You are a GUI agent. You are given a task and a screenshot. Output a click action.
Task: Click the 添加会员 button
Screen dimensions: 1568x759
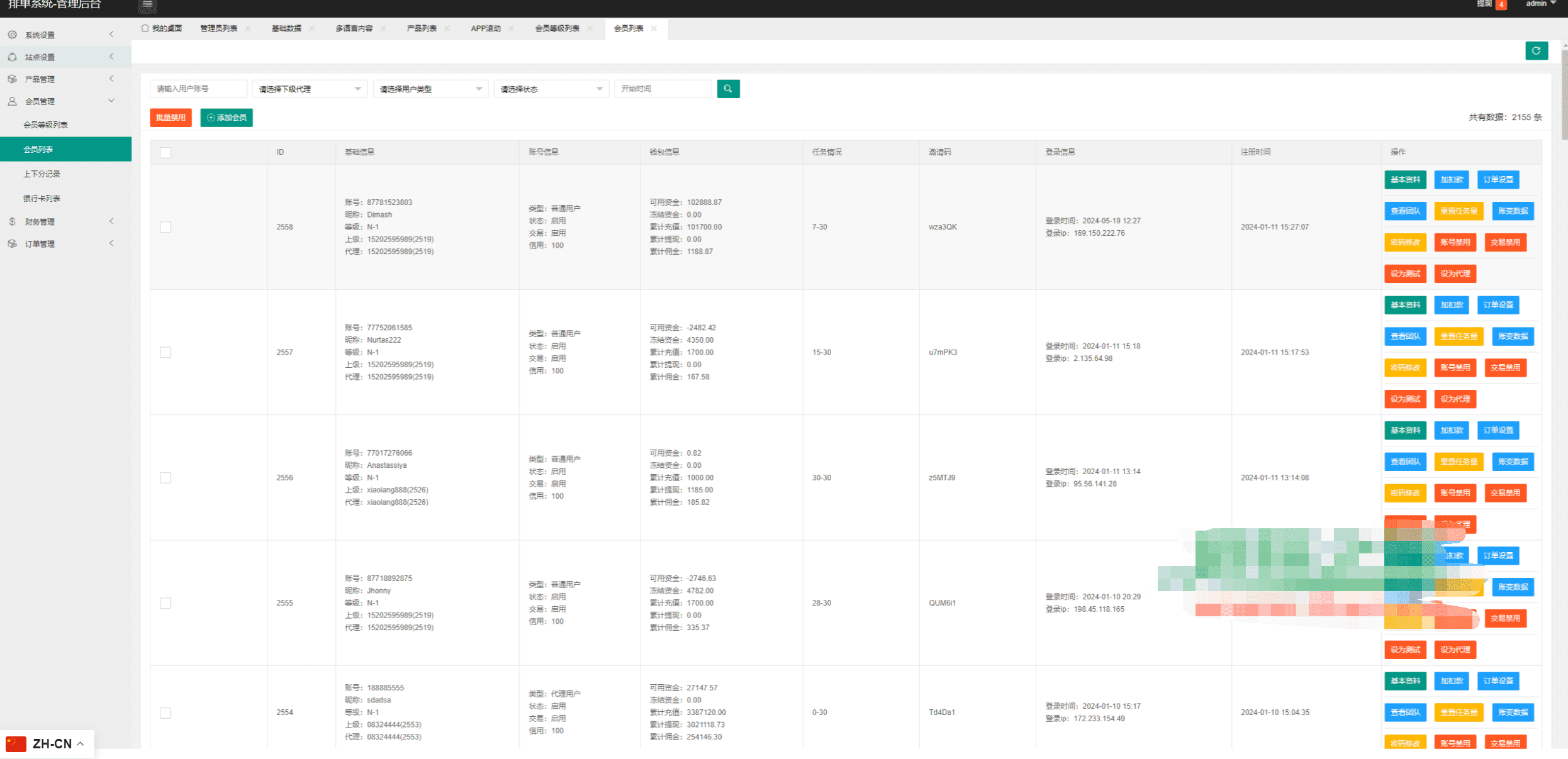(x=227, y=118)
